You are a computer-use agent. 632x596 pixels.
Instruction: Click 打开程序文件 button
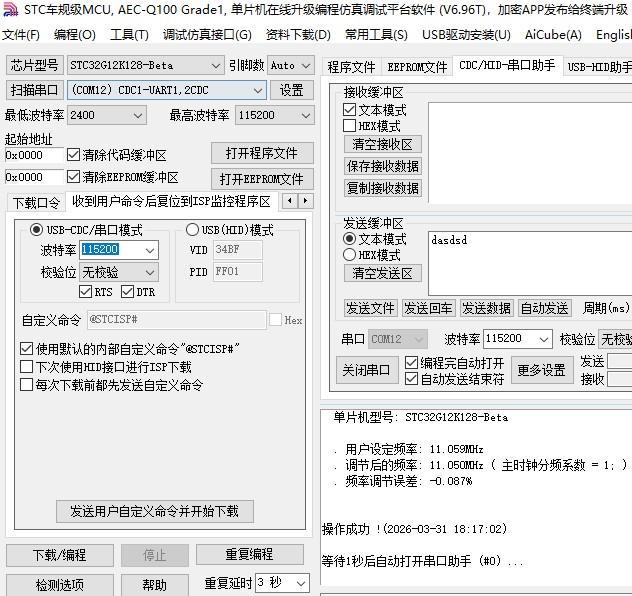click(x=262, y=153)
